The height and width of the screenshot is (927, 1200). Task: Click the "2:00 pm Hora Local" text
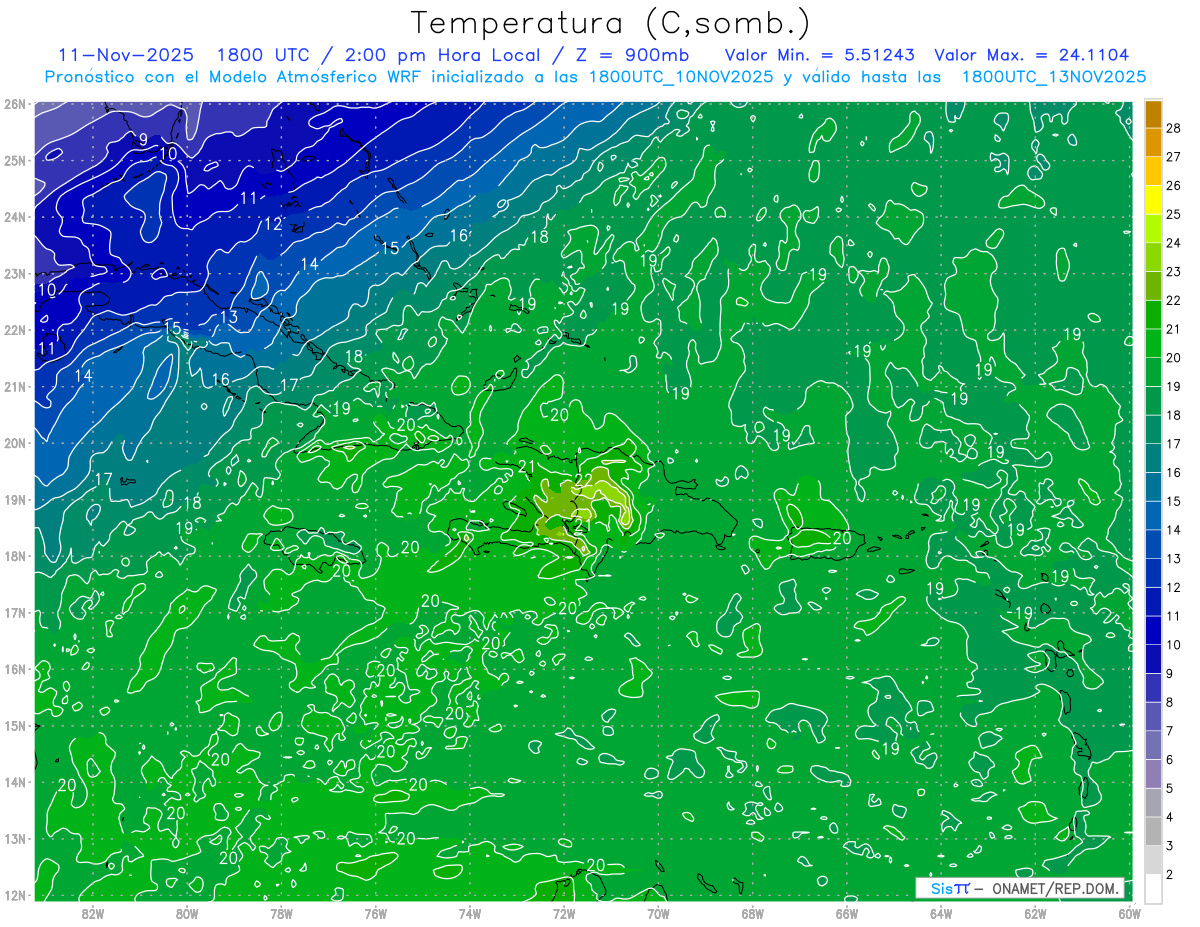442,55
